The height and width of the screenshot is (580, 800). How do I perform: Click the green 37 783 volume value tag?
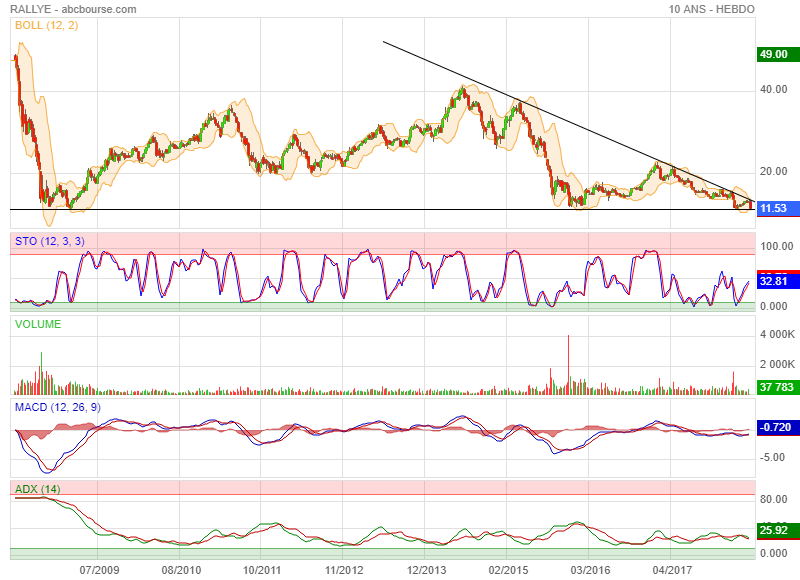(774, 387)
